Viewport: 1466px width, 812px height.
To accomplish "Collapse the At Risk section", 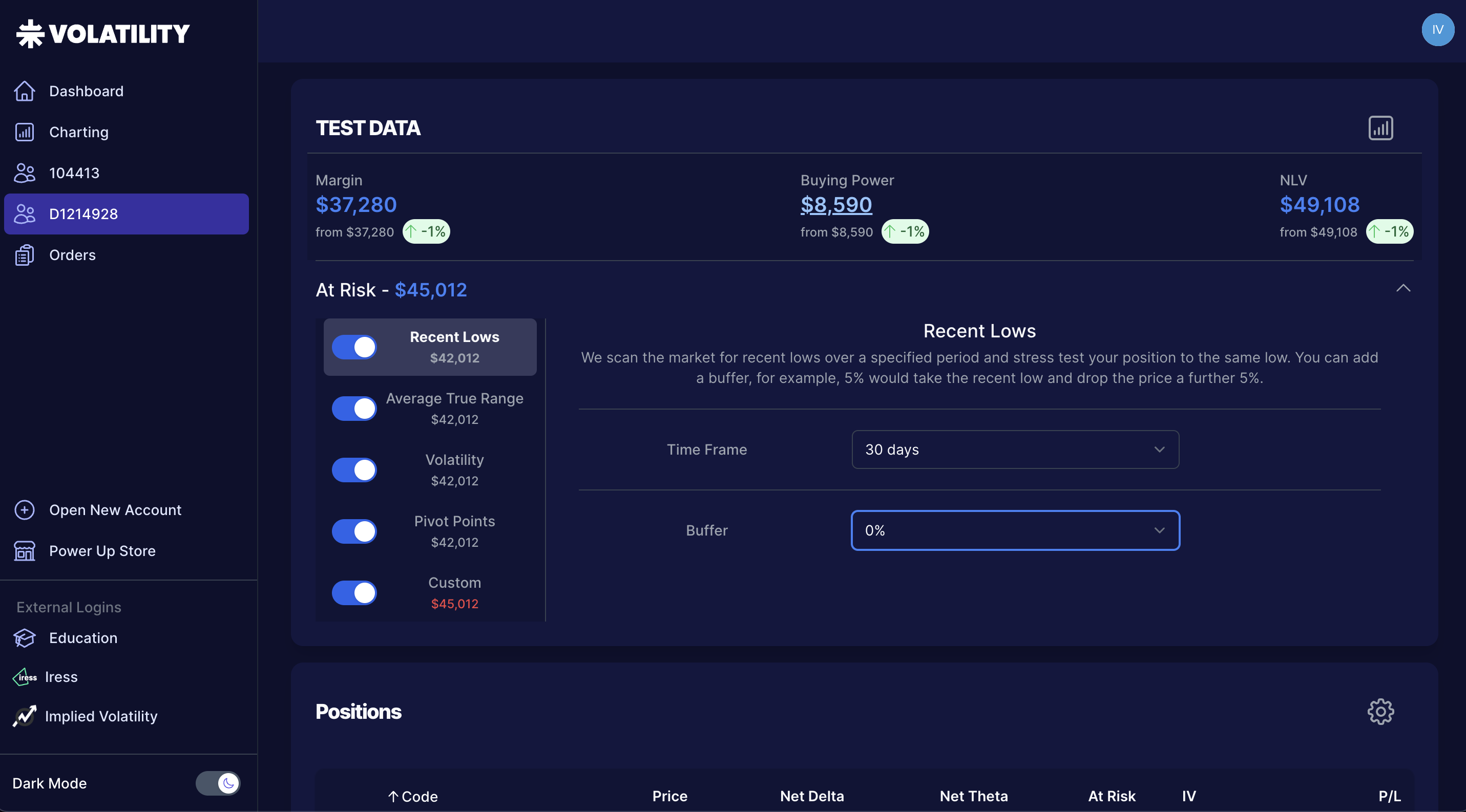I will pos(1404,288).
